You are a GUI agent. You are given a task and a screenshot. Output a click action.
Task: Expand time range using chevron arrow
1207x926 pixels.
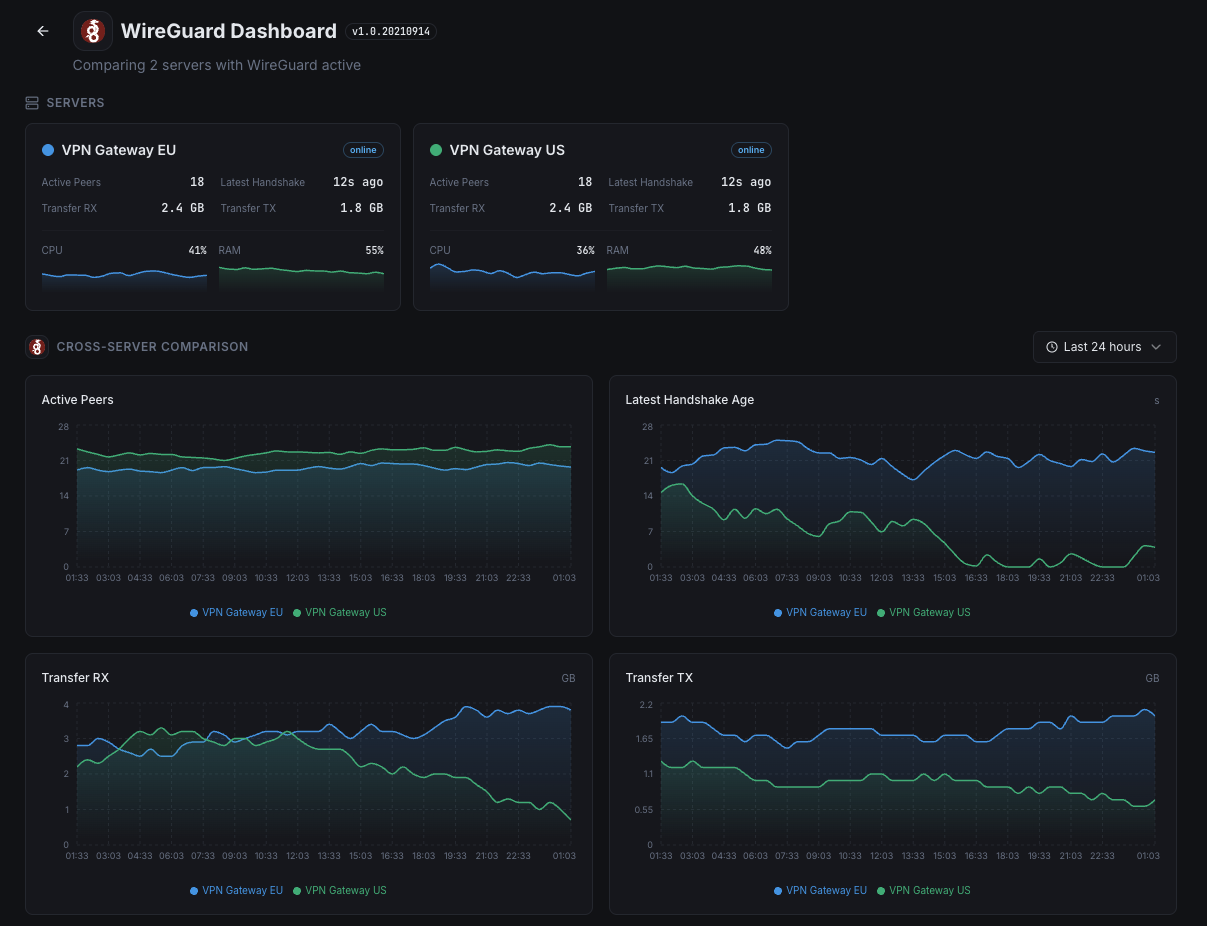[1156, 347]
